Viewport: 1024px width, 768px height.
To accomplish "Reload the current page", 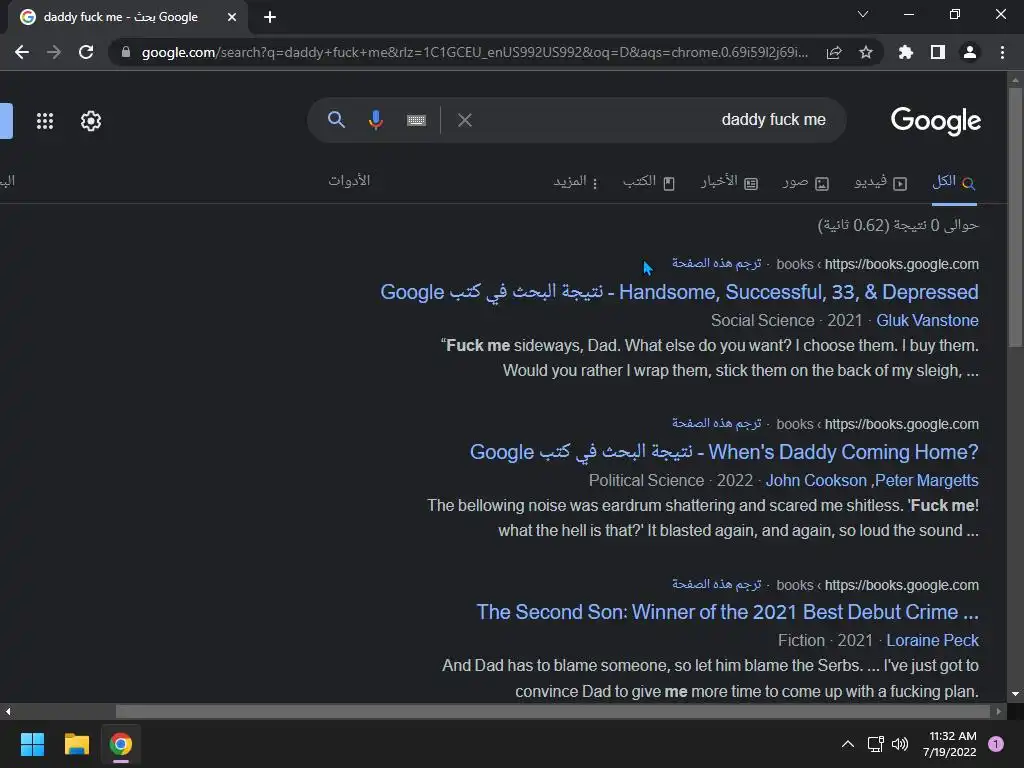I will [x=86, y=52].
